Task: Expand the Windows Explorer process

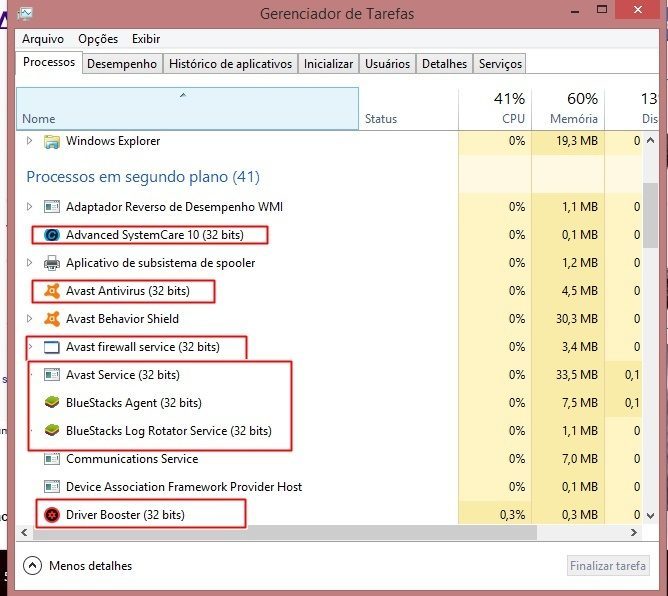Action: tap(29, 141)
